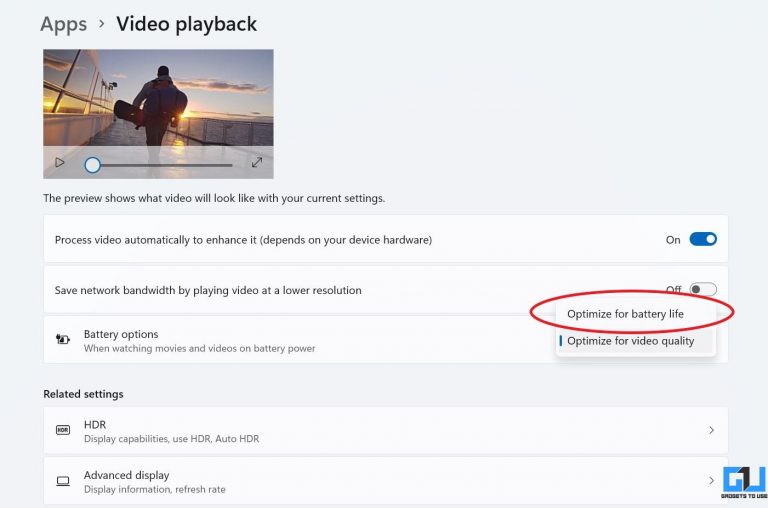Click the breadcrumb separator chevron

tap(101, 24)
